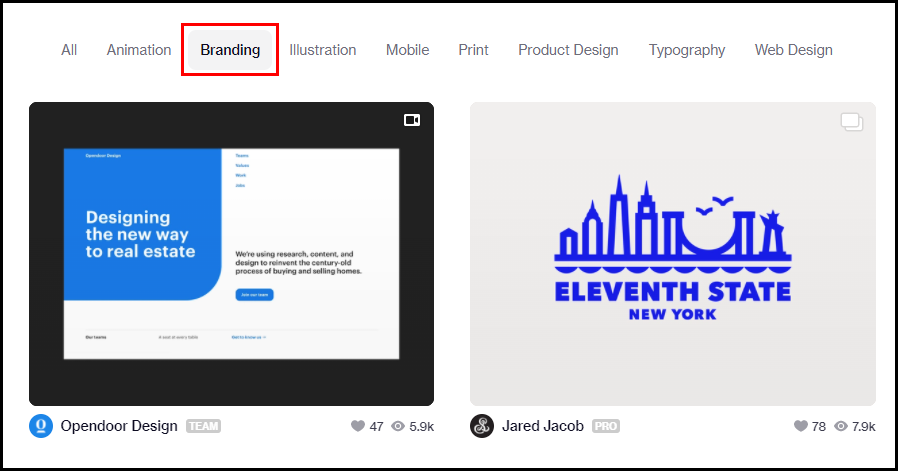Like the Opendoor Design shot
Screen dimensions: 898x471
pyautogui.click(x=358, y=426)
